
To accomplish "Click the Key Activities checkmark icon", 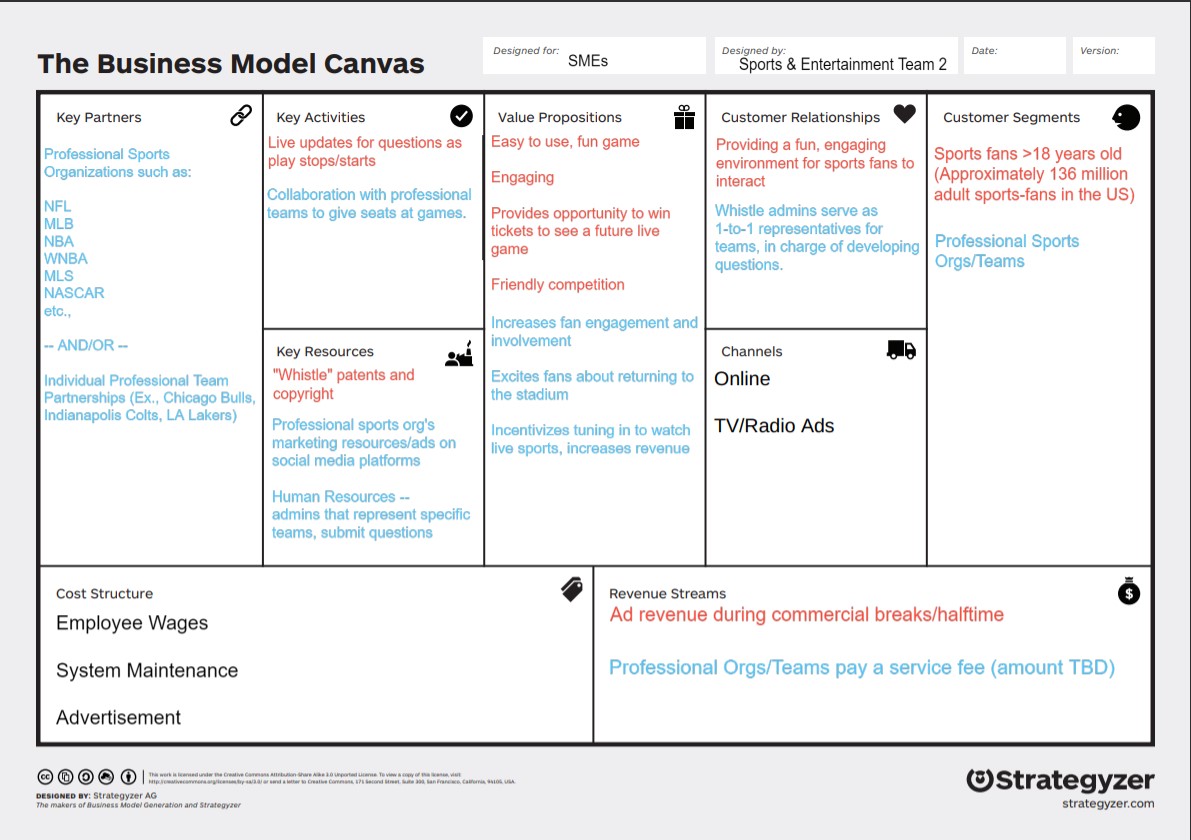I will pyautogui.click(x=461, y=115).
